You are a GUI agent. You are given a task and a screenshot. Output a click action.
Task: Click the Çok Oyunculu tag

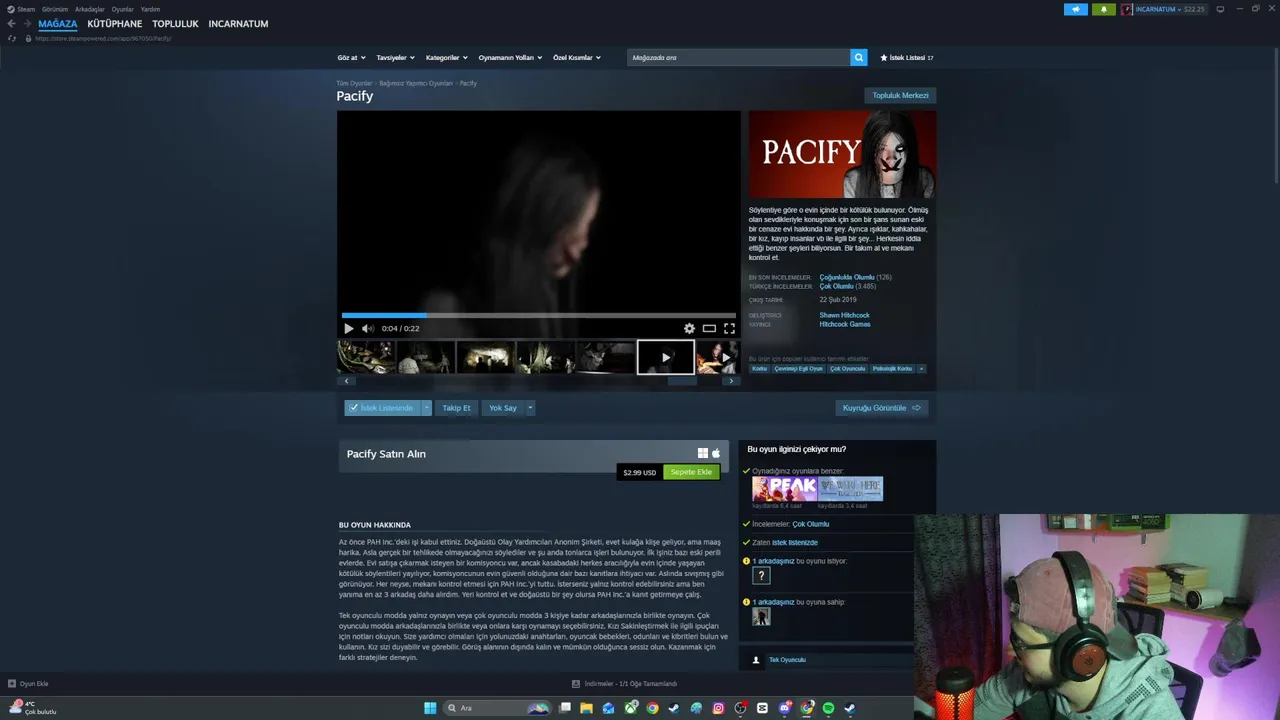[847, 368]
